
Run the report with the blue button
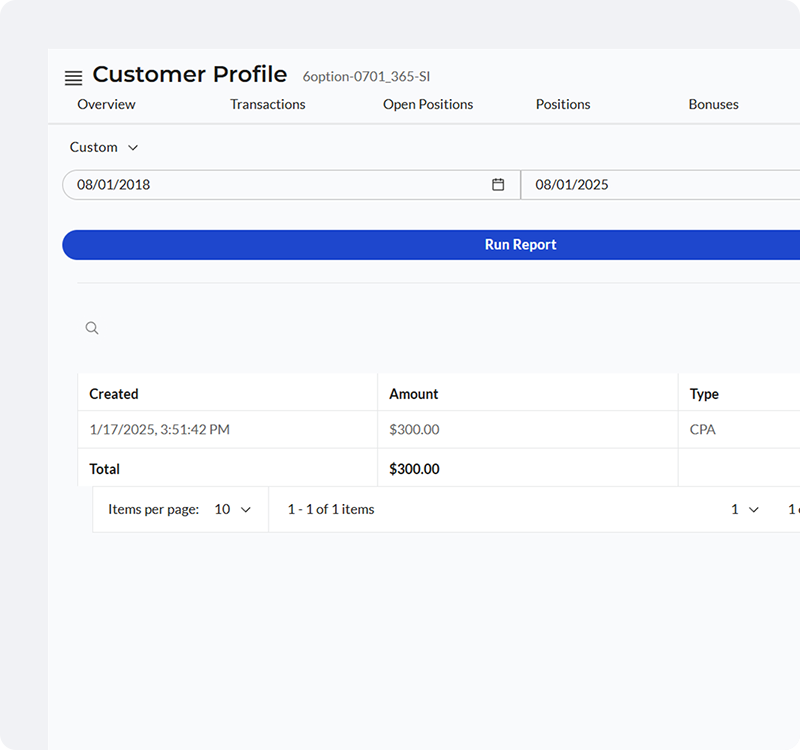tap(431, 245)
